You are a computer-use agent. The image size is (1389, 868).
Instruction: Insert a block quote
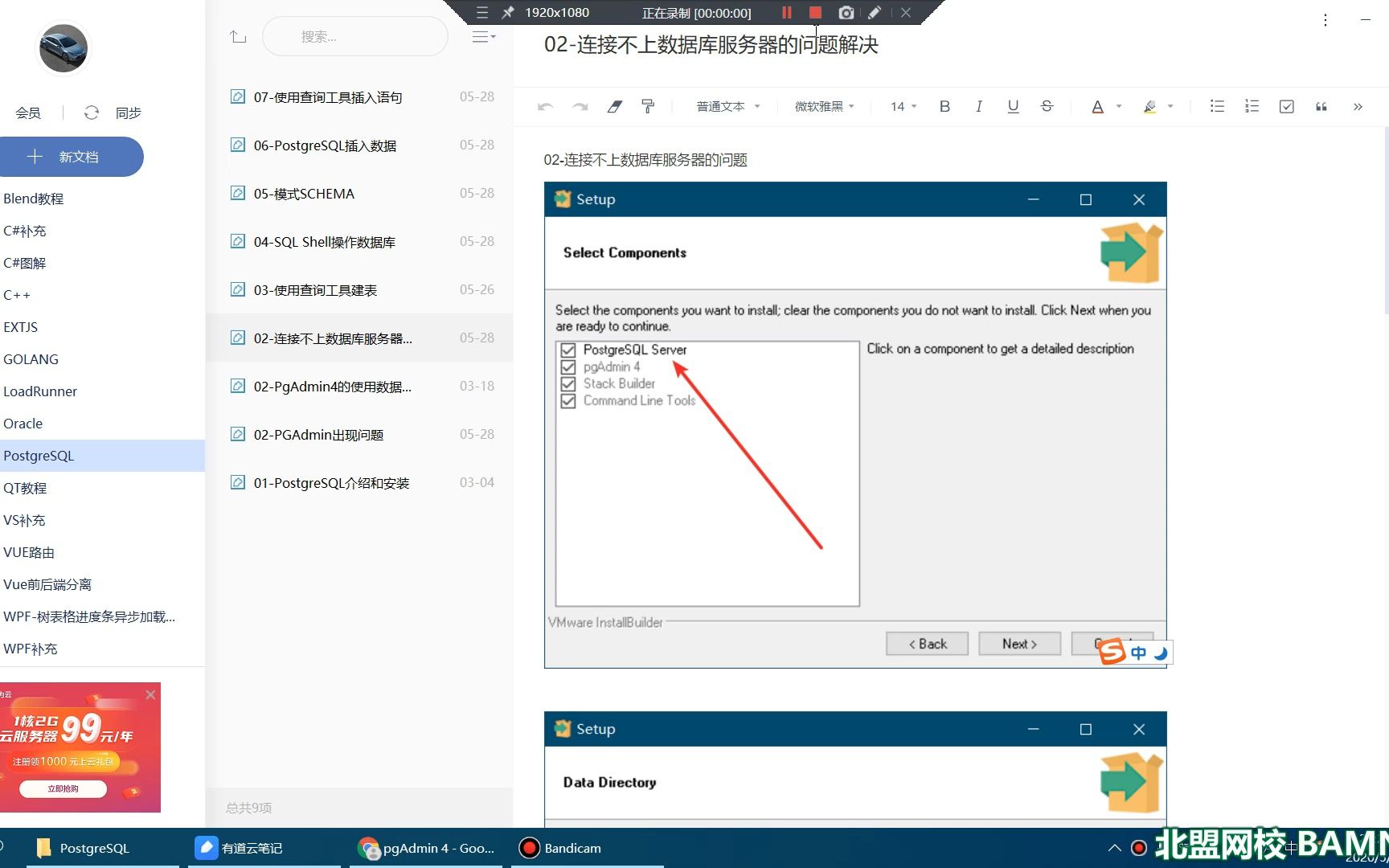pos(1321,106)
